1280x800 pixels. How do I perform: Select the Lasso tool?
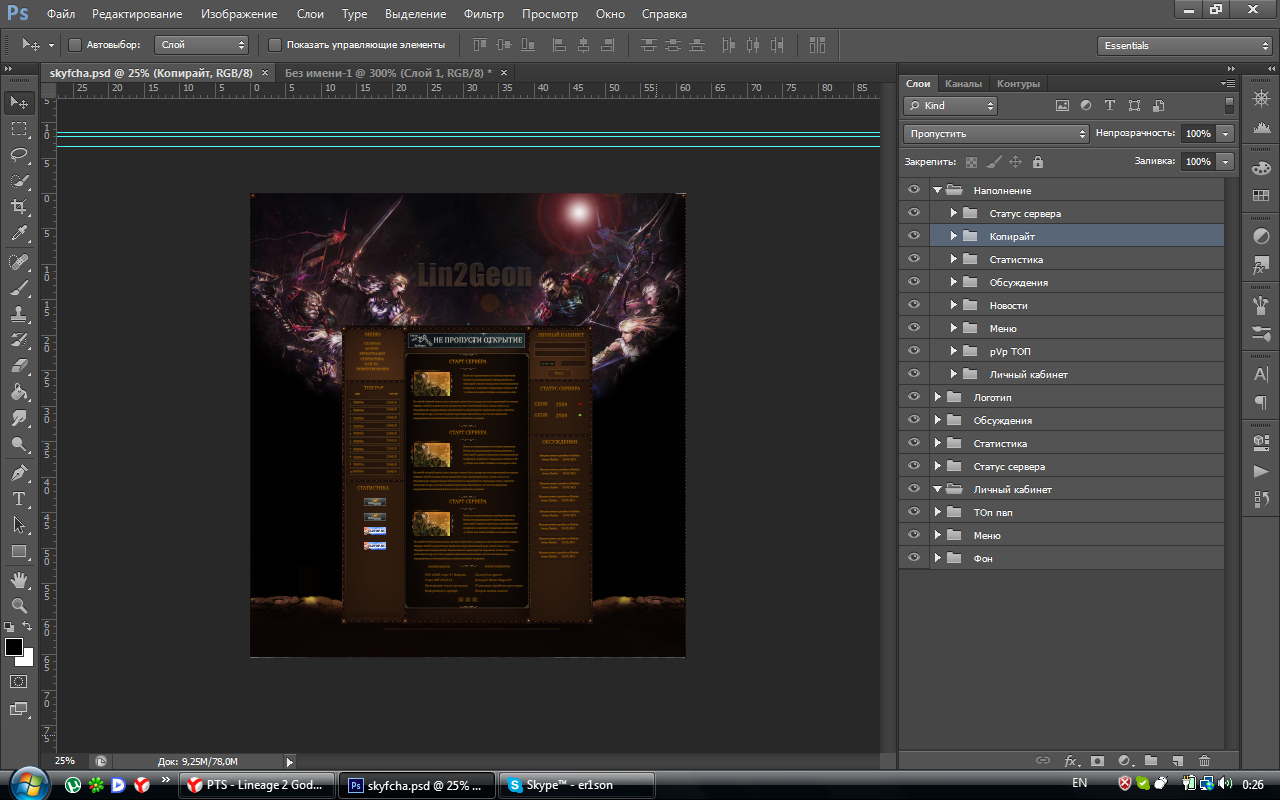(x=19, y=155)
